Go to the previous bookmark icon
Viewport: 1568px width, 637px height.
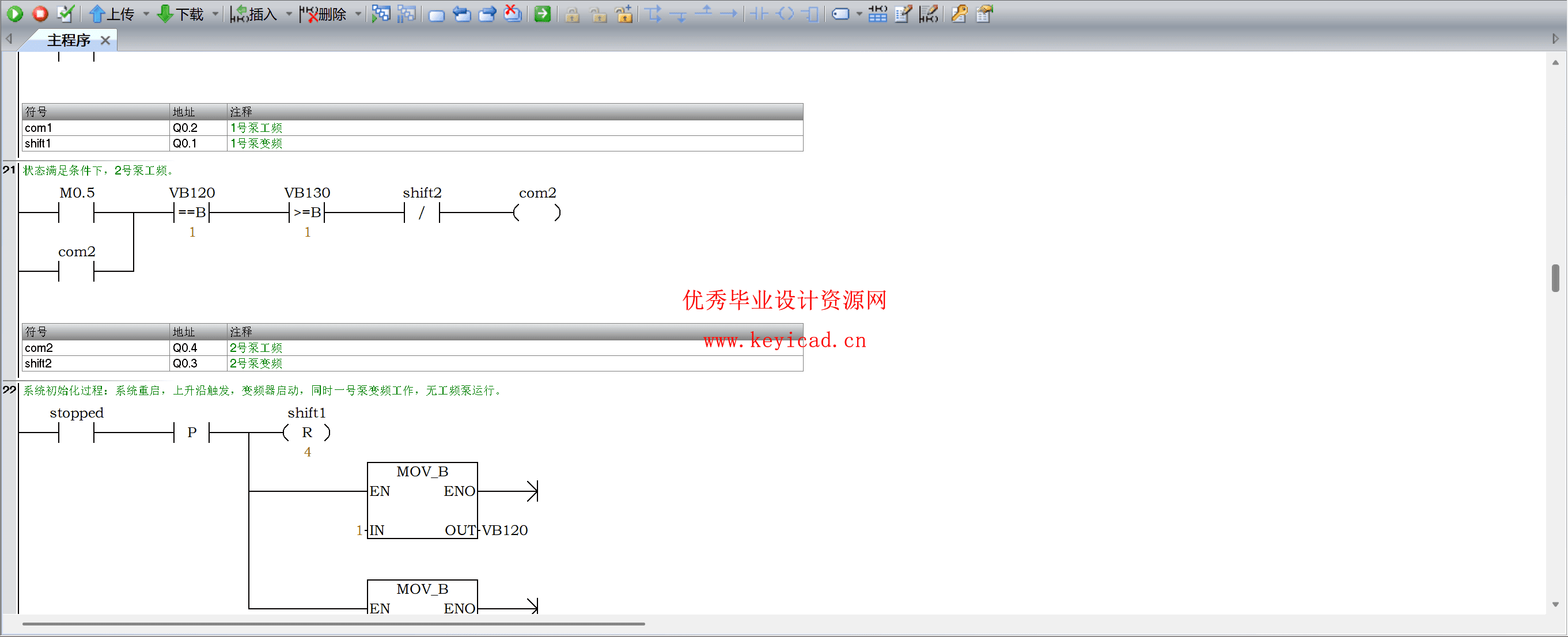click(462, 13)
